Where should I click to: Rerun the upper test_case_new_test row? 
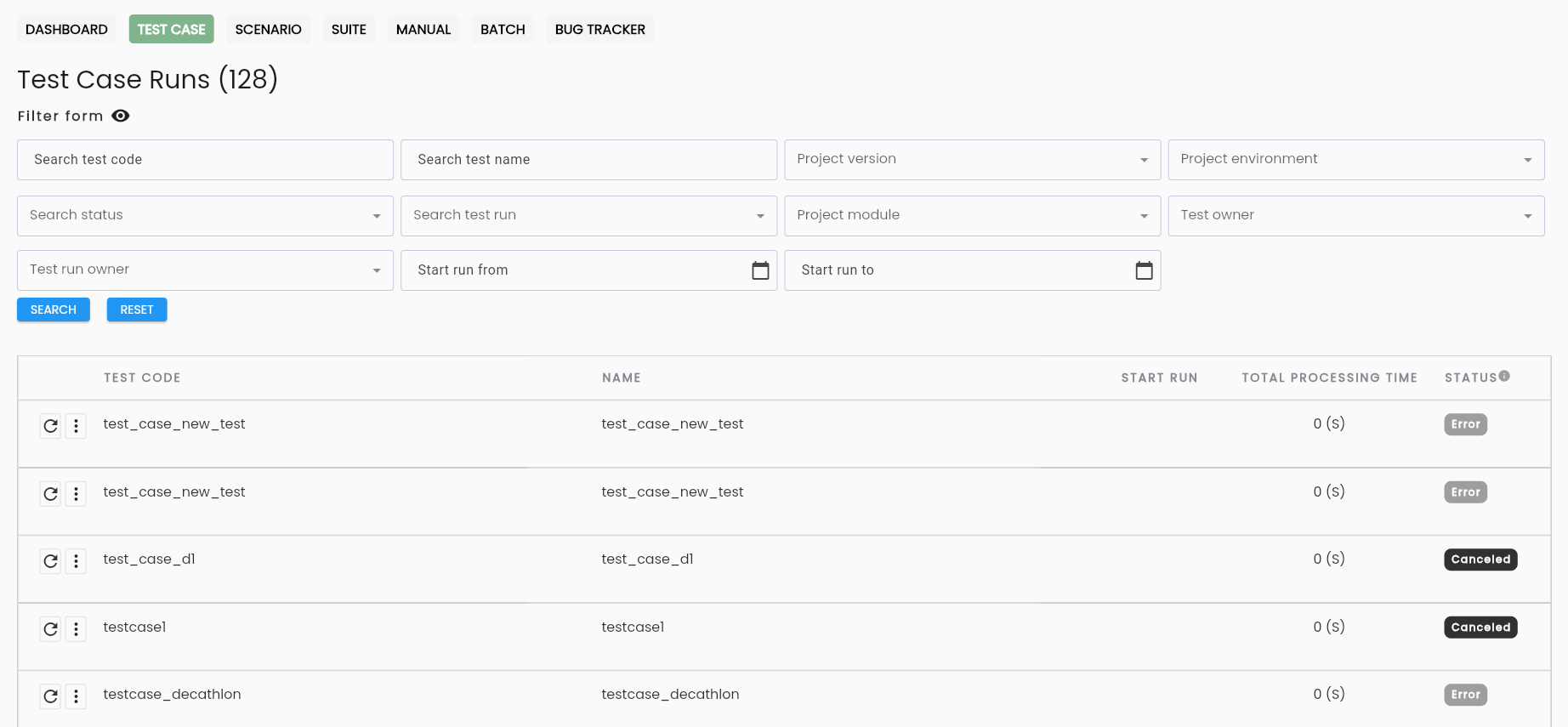coord(51,425)
